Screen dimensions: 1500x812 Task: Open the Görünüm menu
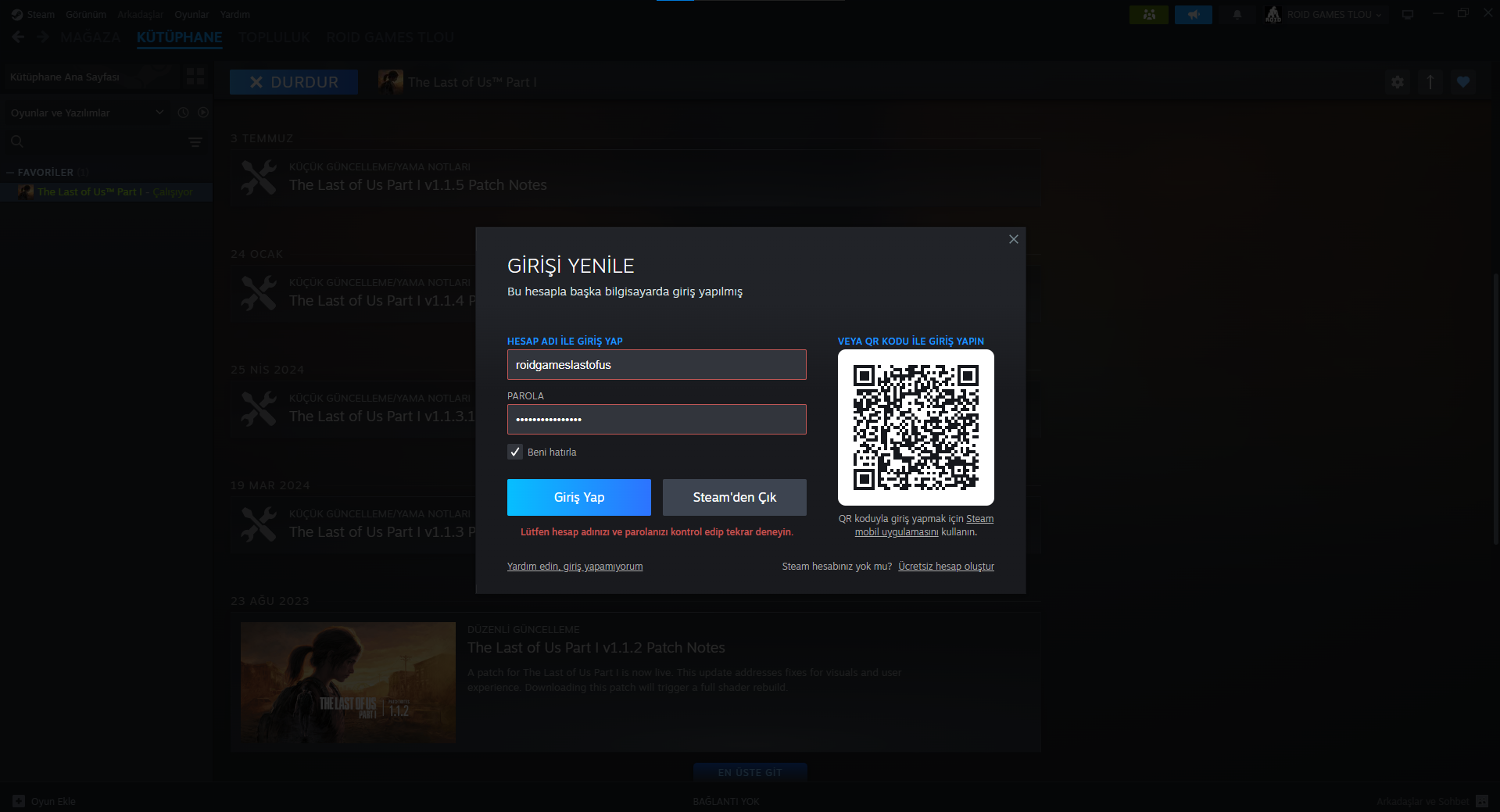click(86, 15)
